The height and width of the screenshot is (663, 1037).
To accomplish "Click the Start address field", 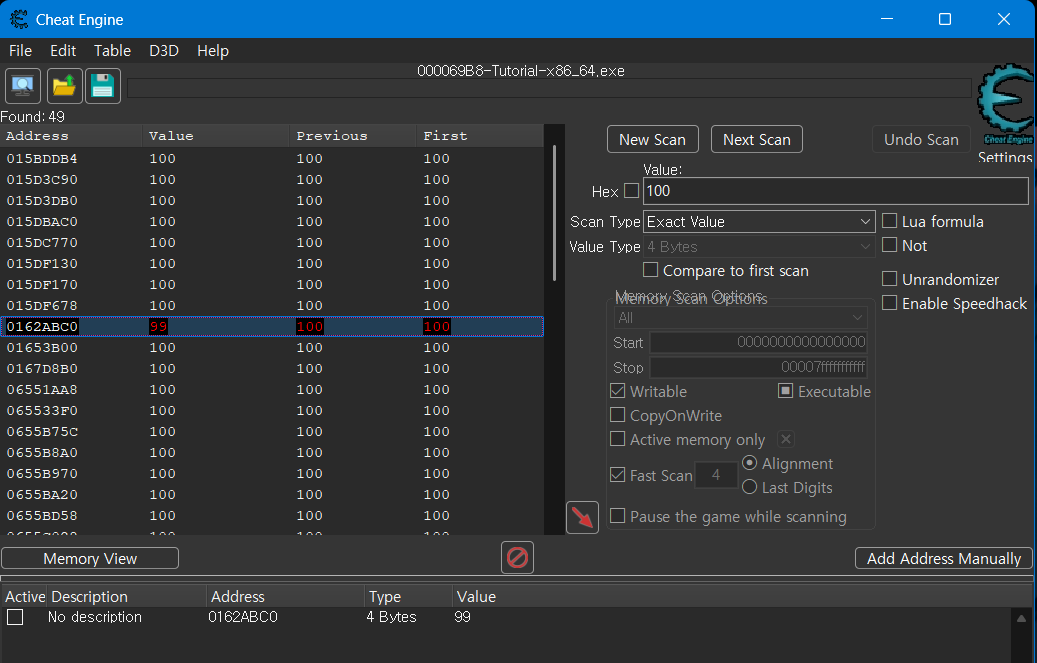I will coord(759,342).
